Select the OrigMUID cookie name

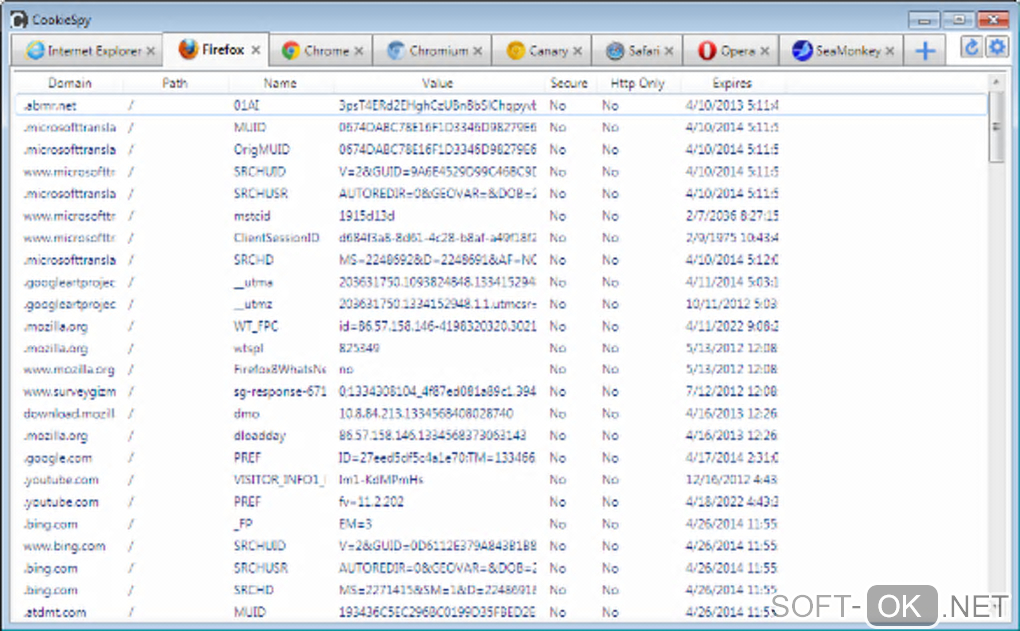(x=262, y=150)
